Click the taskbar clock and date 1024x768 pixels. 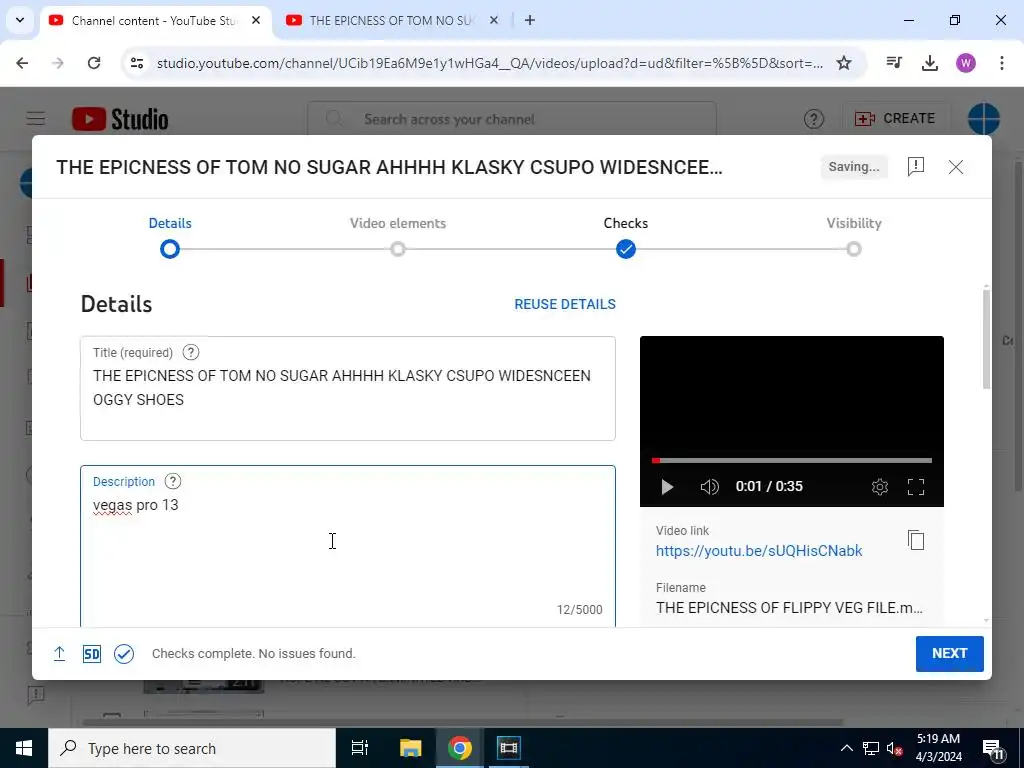[x=938, y=748]
